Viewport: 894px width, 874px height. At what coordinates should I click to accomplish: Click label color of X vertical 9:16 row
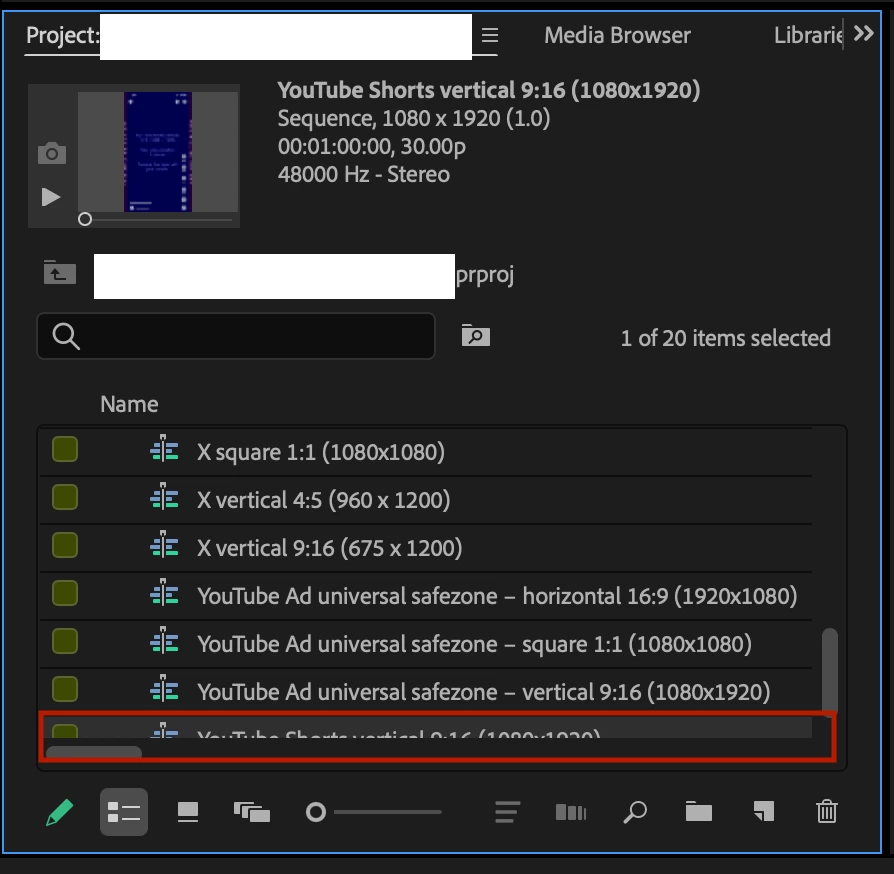(65, 545)
